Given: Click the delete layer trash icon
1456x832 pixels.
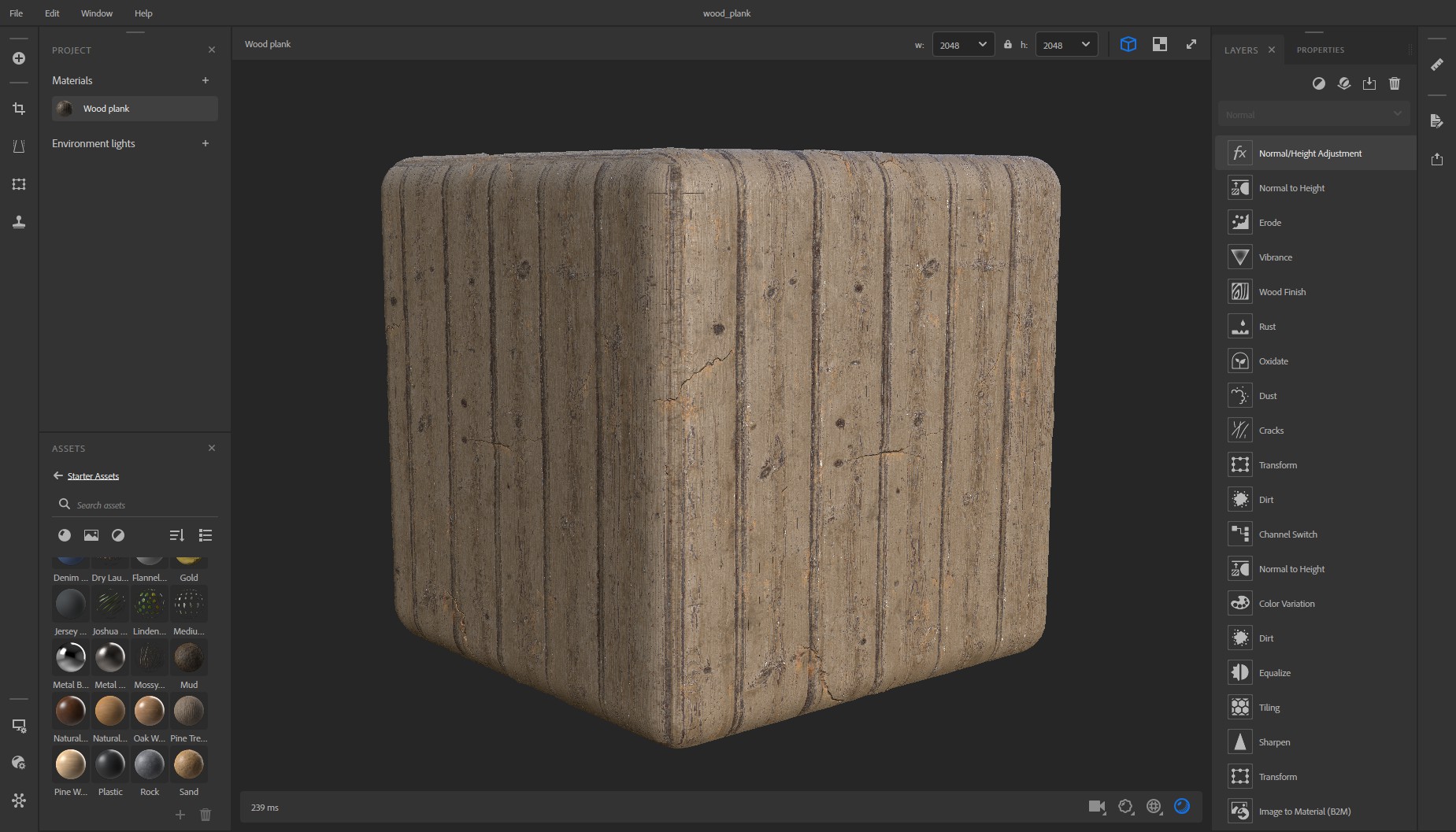Looking at the screenshot, I should pyautogui.click(x=1394, y=83).
